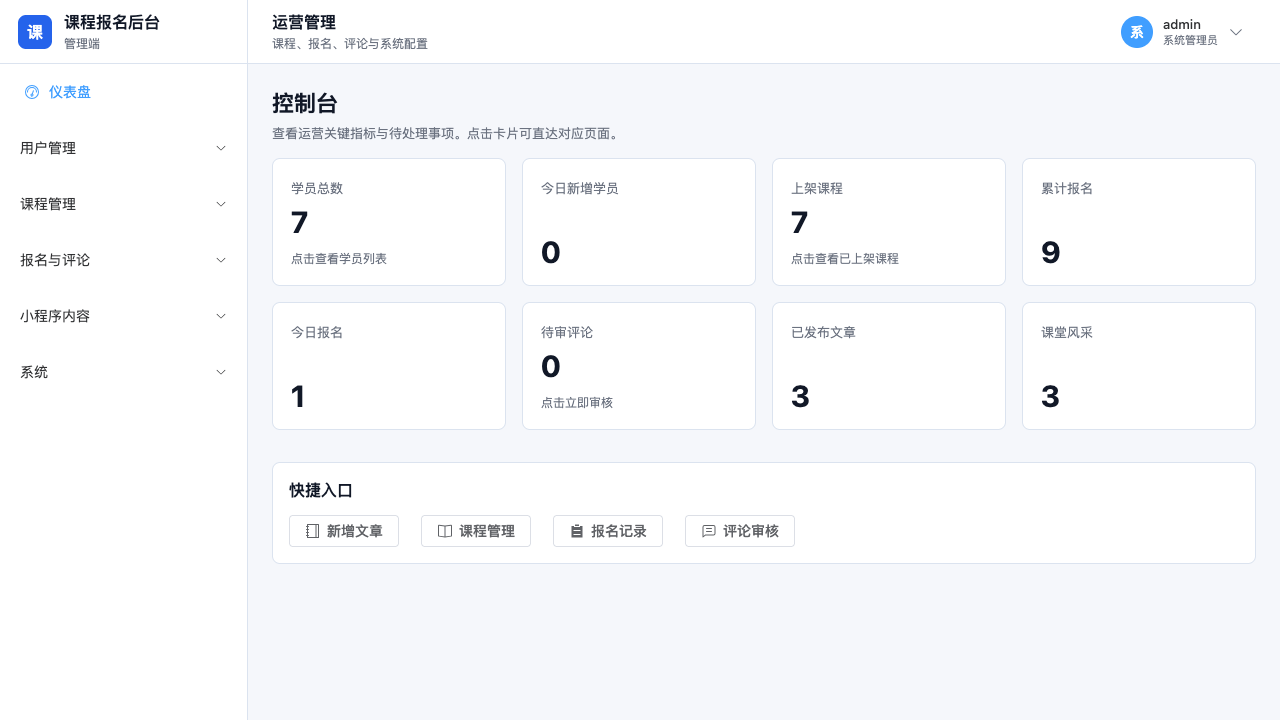The width and height of the screenshot is (1280, 720).
Task: Expand the 小程序内容 chevron
Action: pyautogui.click(x=221, y=316)
